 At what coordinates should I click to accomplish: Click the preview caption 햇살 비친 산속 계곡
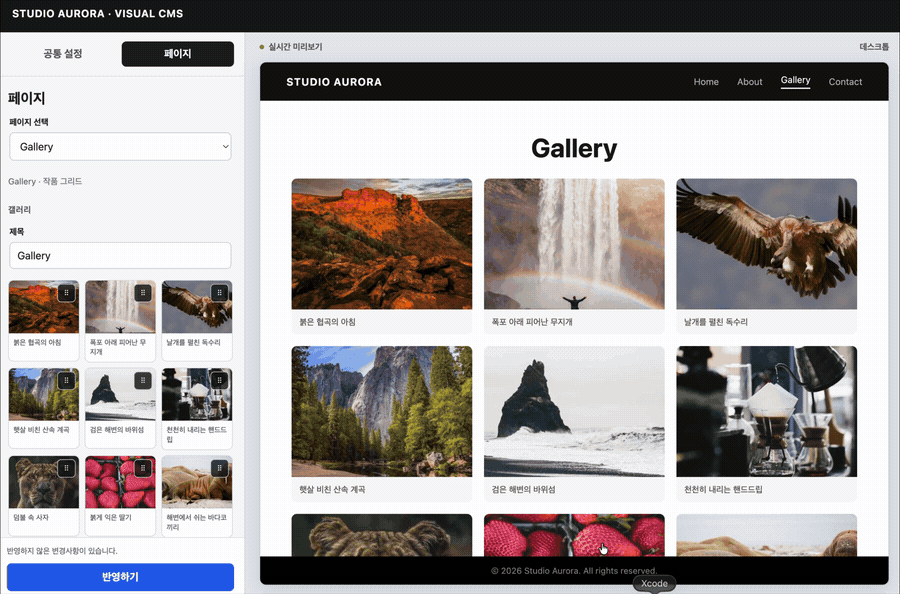332,490
